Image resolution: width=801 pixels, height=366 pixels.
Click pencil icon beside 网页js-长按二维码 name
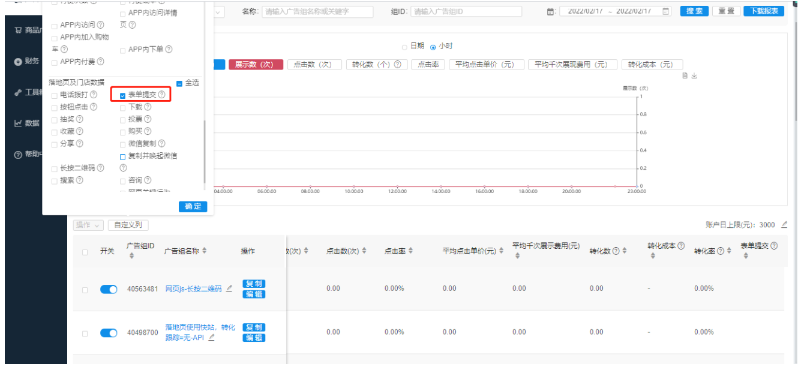229,288
